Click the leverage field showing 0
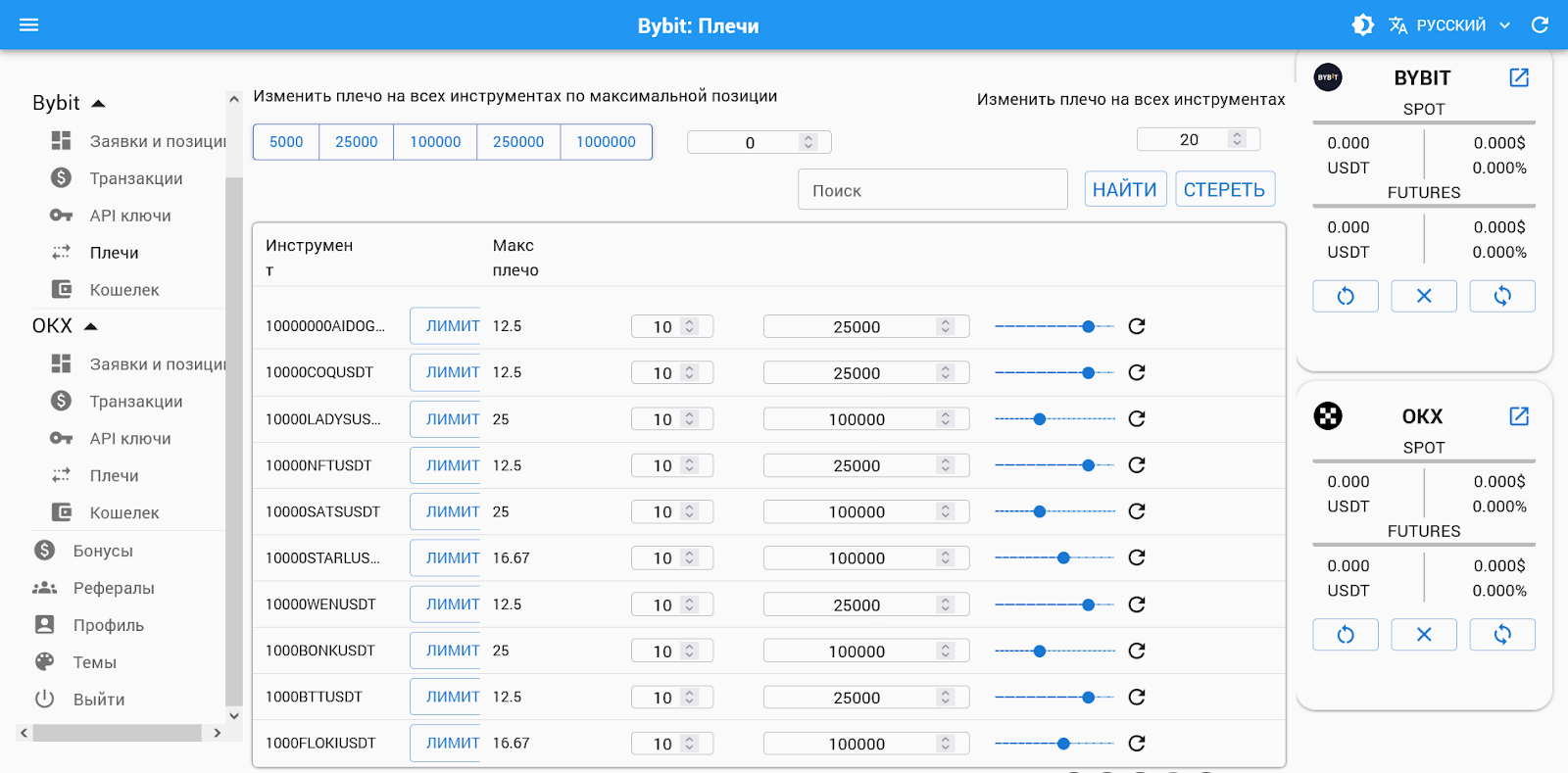Screen dimensions: 1568x773 pyautogui.click(x=759, y=143)
